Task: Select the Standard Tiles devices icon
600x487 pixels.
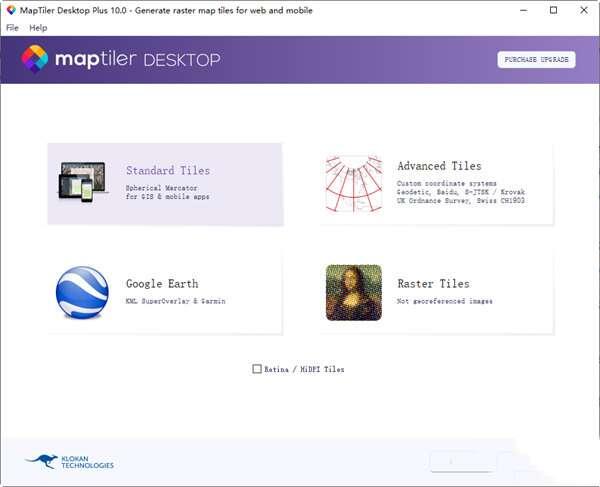Action: pyautogui.click(x=83, y=184)
